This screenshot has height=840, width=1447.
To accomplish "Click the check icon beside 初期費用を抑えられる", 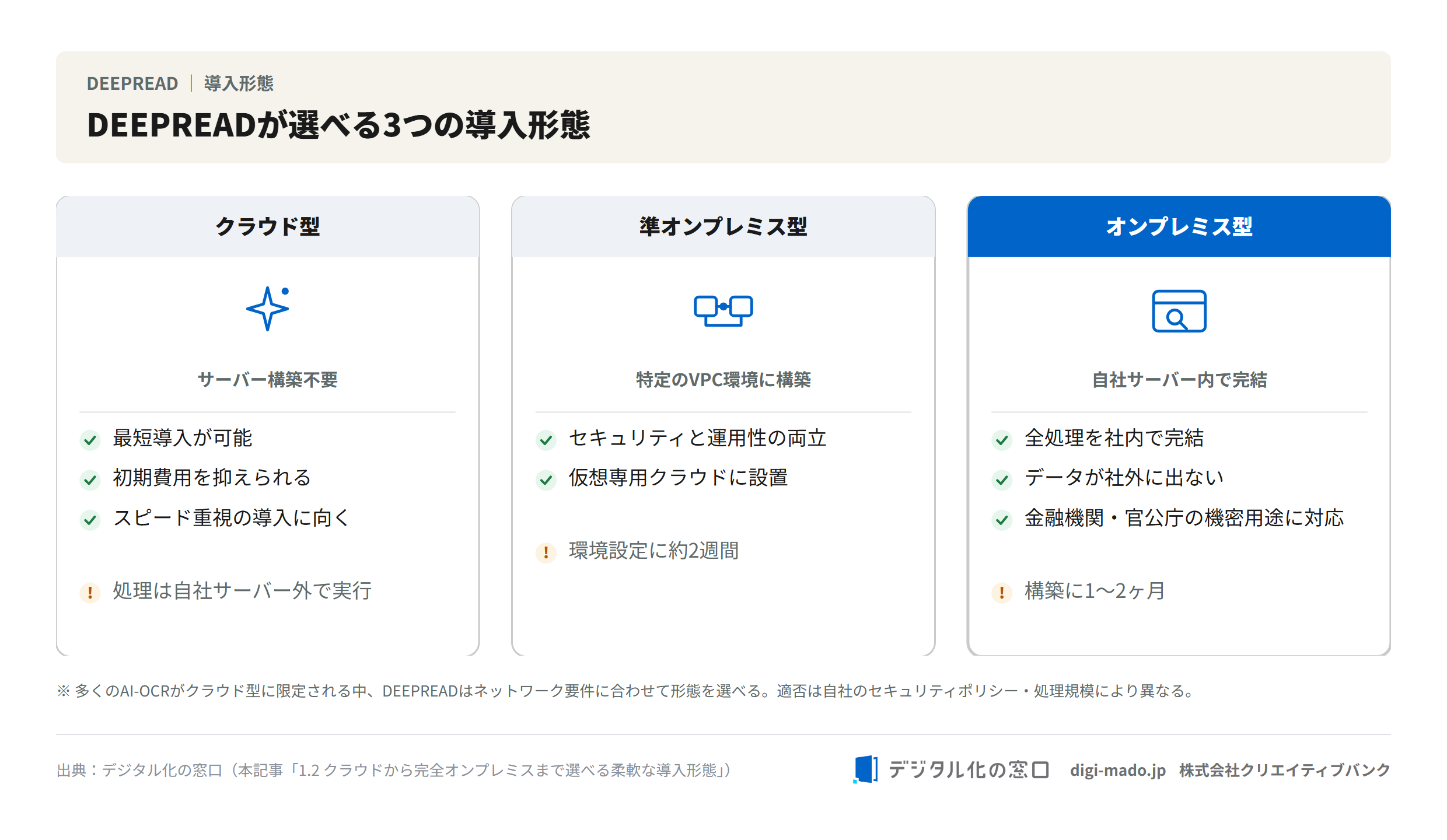I will pyautogui.click(x=90, y=480).
